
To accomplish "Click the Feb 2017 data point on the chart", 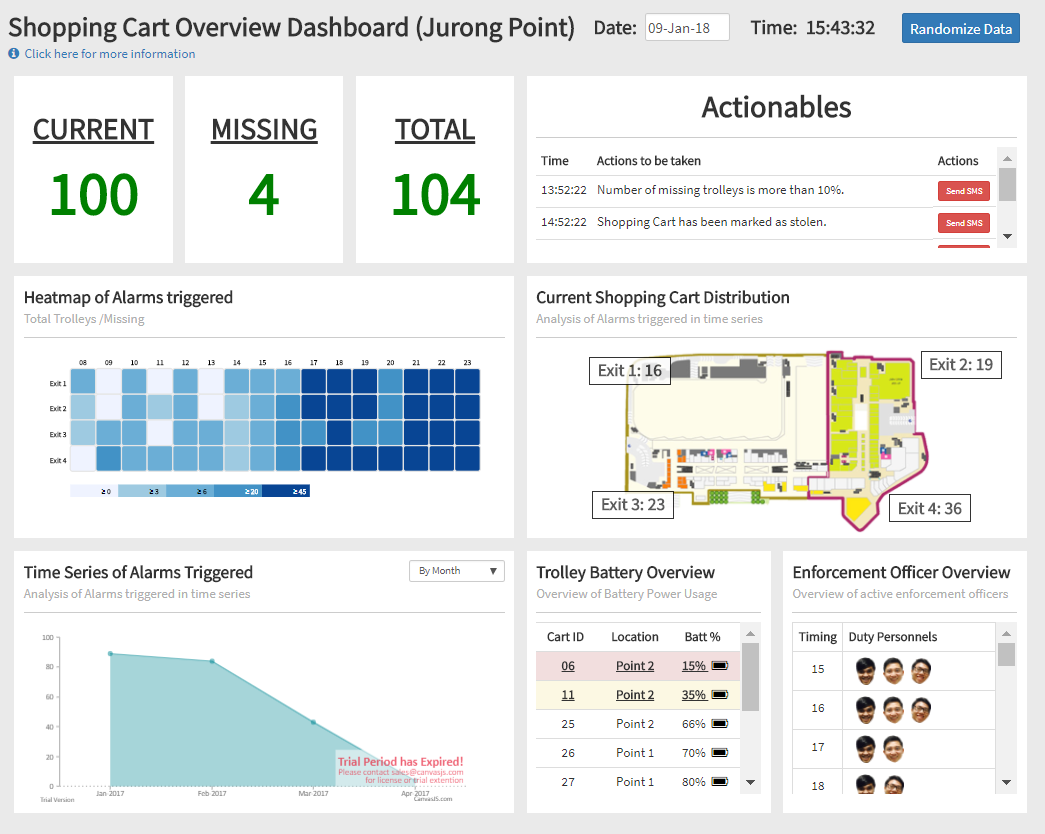I will click(211, 660).
